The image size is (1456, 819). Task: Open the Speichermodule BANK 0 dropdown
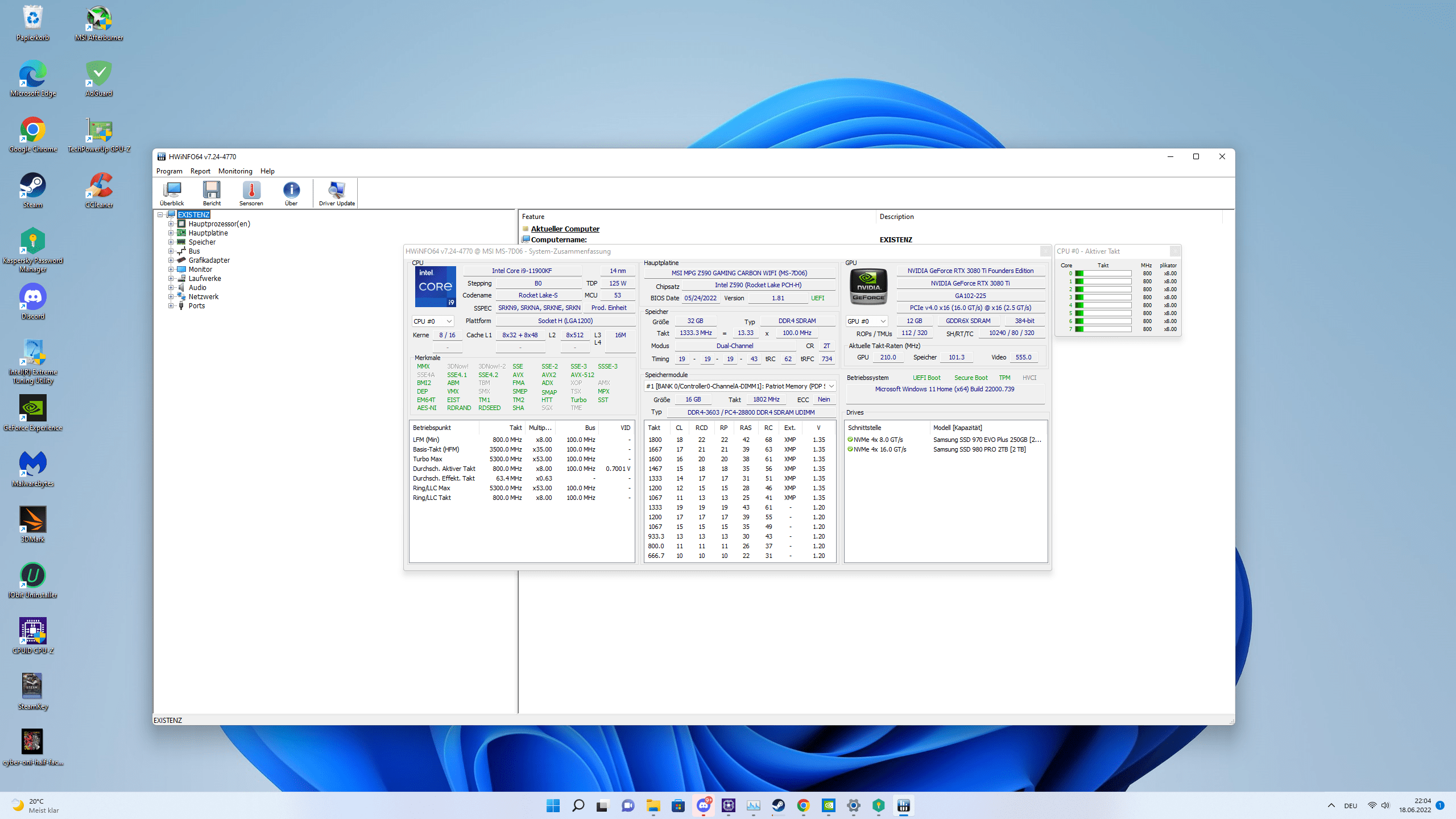[740, 386]
